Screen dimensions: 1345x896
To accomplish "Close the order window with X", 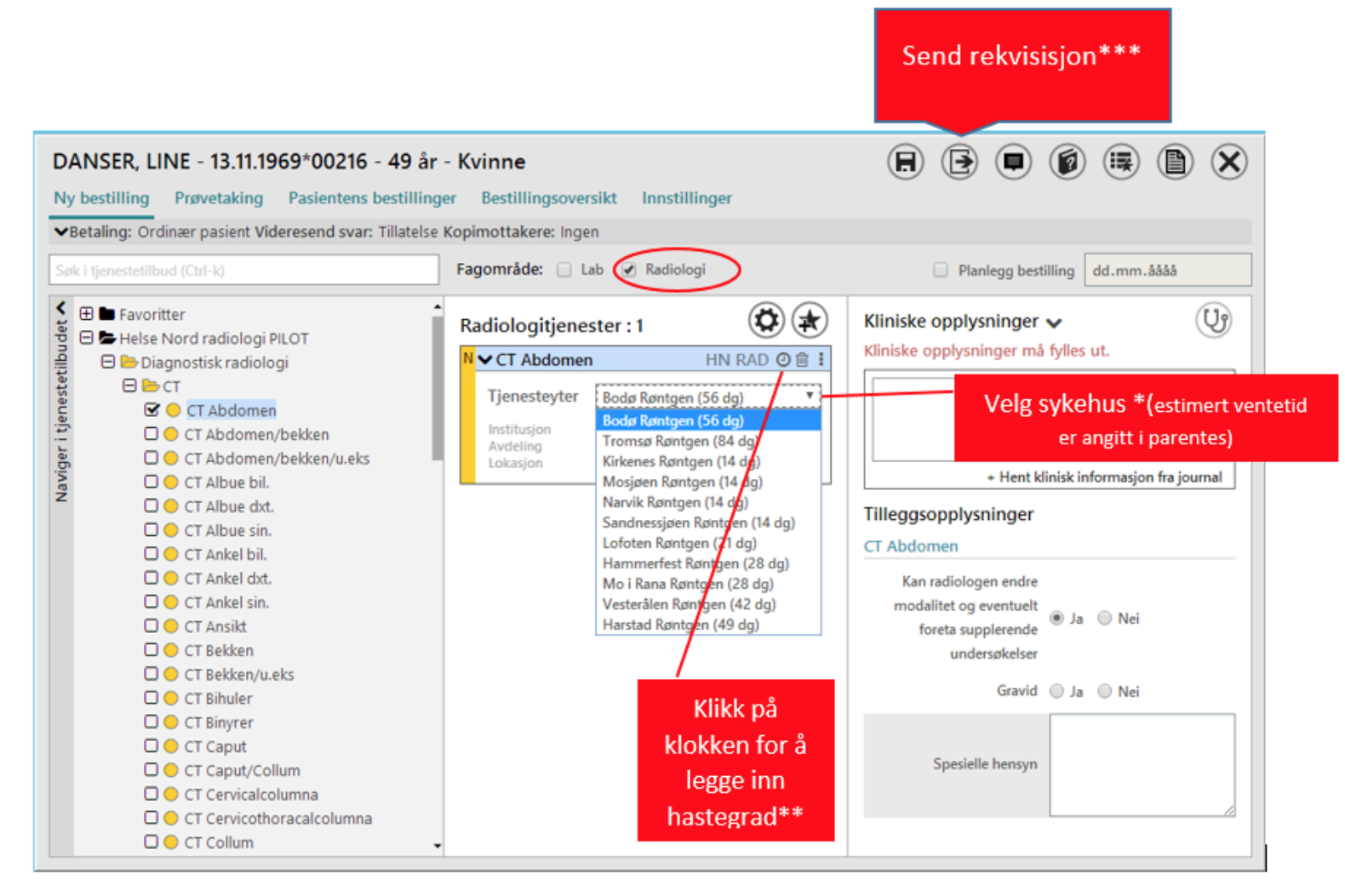I will click(1229, 162).
